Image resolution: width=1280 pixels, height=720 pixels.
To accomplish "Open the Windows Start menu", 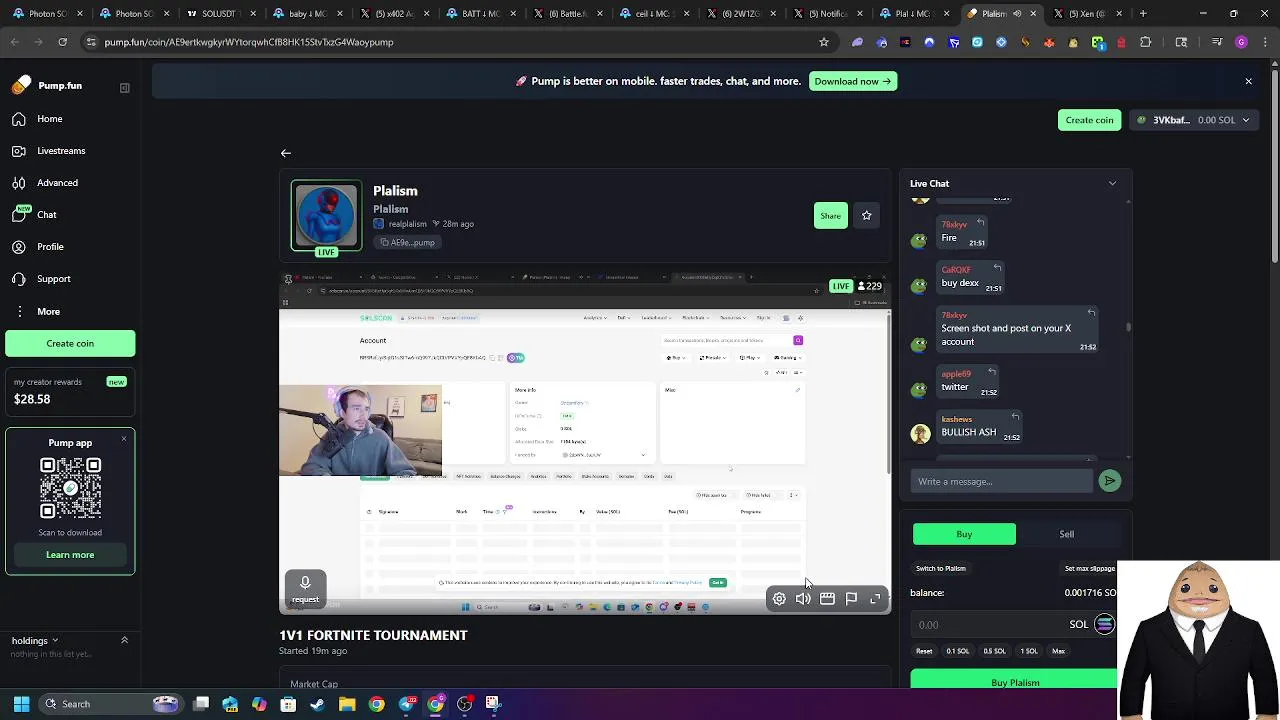I will pos(21,704).
